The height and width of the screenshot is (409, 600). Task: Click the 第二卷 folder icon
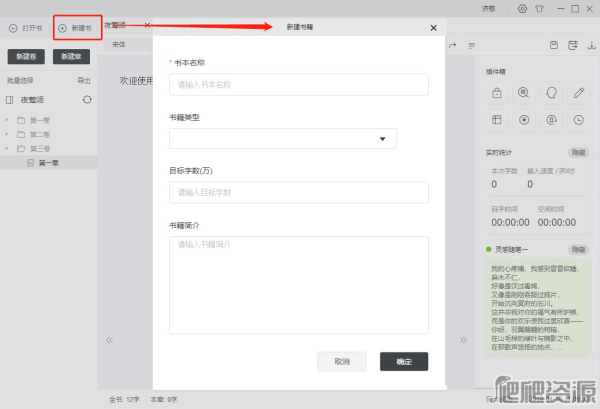tap(21, 135)
